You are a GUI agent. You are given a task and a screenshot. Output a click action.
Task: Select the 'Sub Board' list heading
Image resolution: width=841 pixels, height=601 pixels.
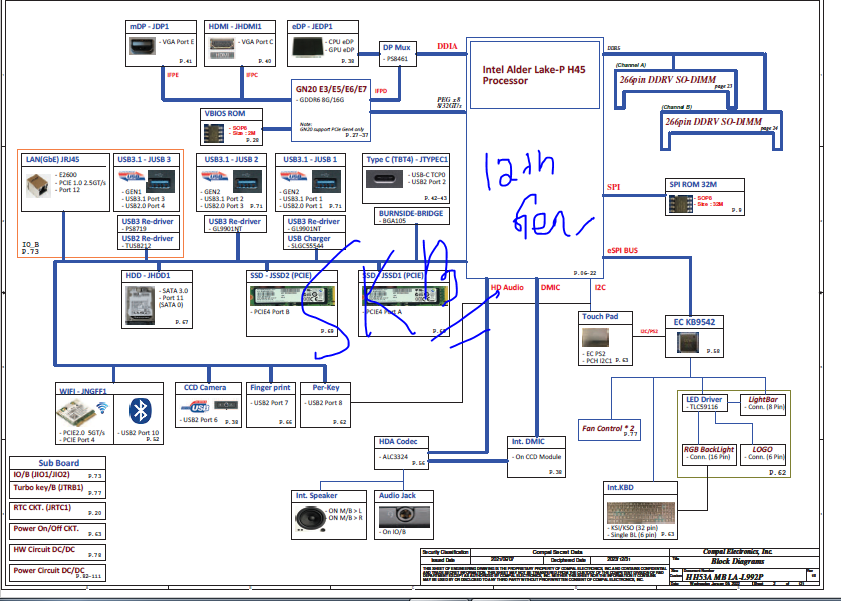tap(58, 463)
